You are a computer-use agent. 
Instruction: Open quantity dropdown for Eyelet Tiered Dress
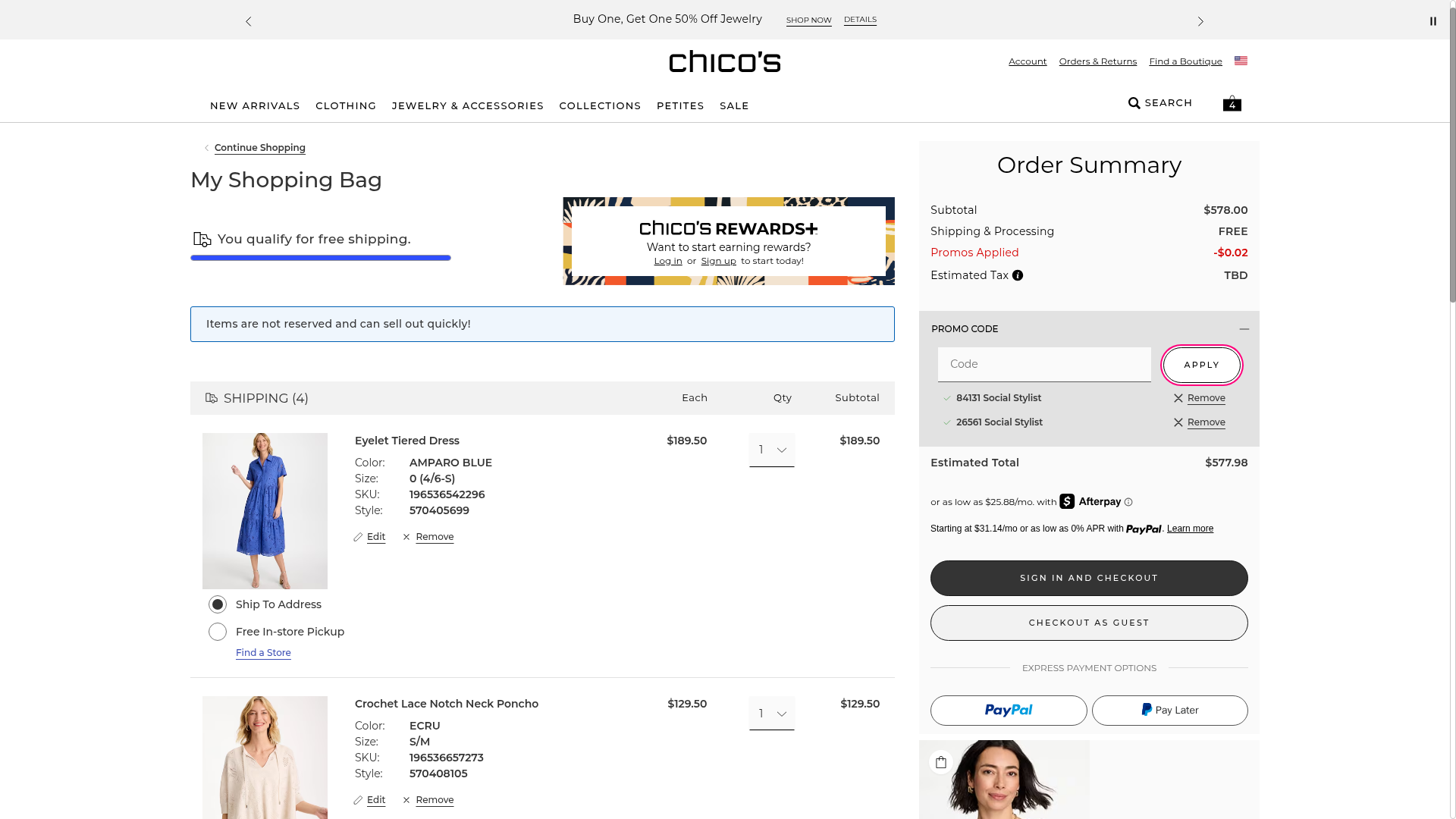pos(771,450)
